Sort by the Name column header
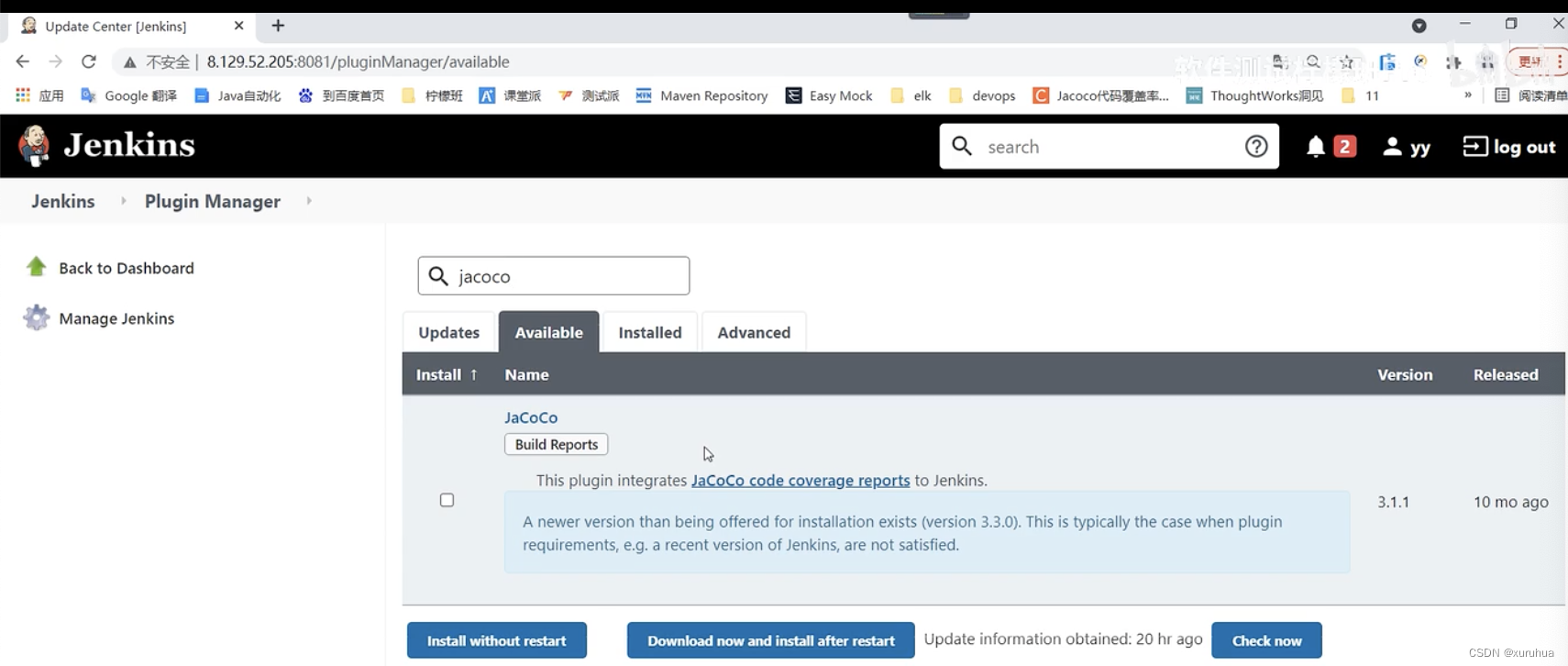This screenshot has height=666, width=1568. point(526,374)
